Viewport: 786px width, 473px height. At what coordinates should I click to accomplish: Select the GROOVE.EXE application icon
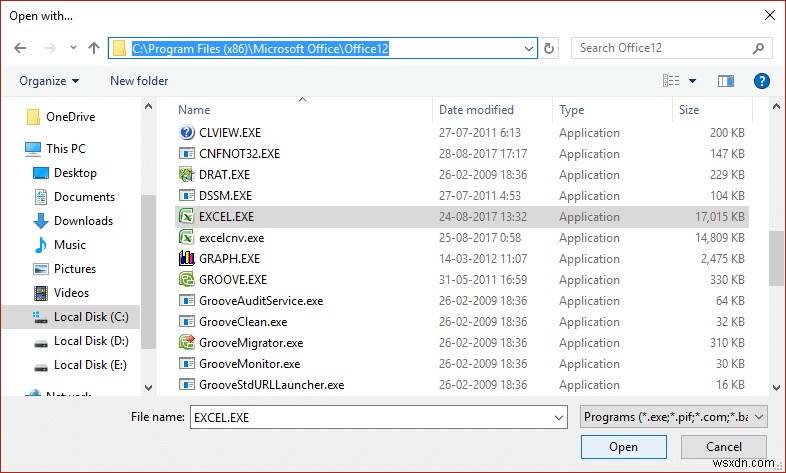click(186, 280)
